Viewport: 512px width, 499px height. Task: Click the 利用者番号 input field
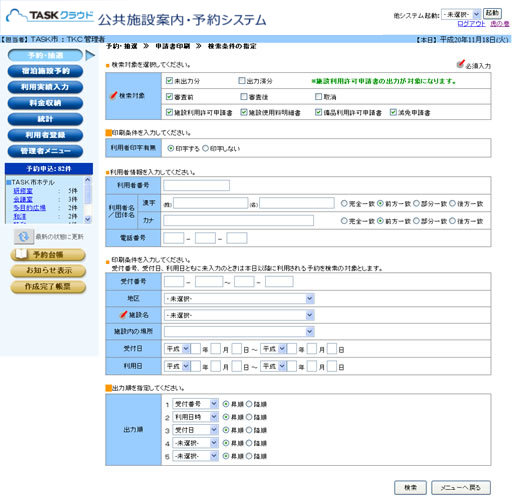[x=196, y=185]
